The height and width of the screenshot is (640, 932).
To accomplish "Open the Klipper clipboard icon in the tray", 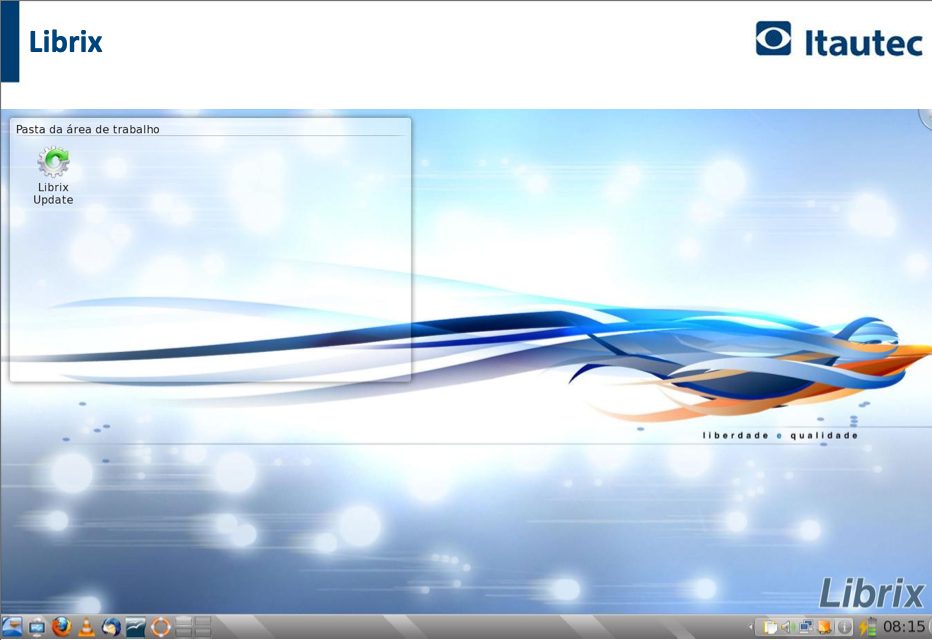I will (x=770, y=628).
